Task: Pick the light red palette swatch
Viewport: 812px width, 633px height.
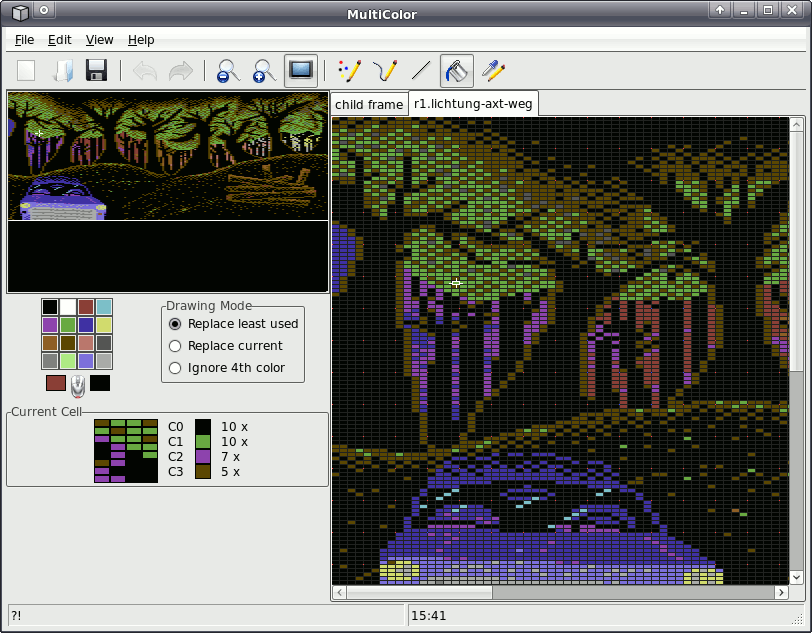Action: [x=86, y=343]
